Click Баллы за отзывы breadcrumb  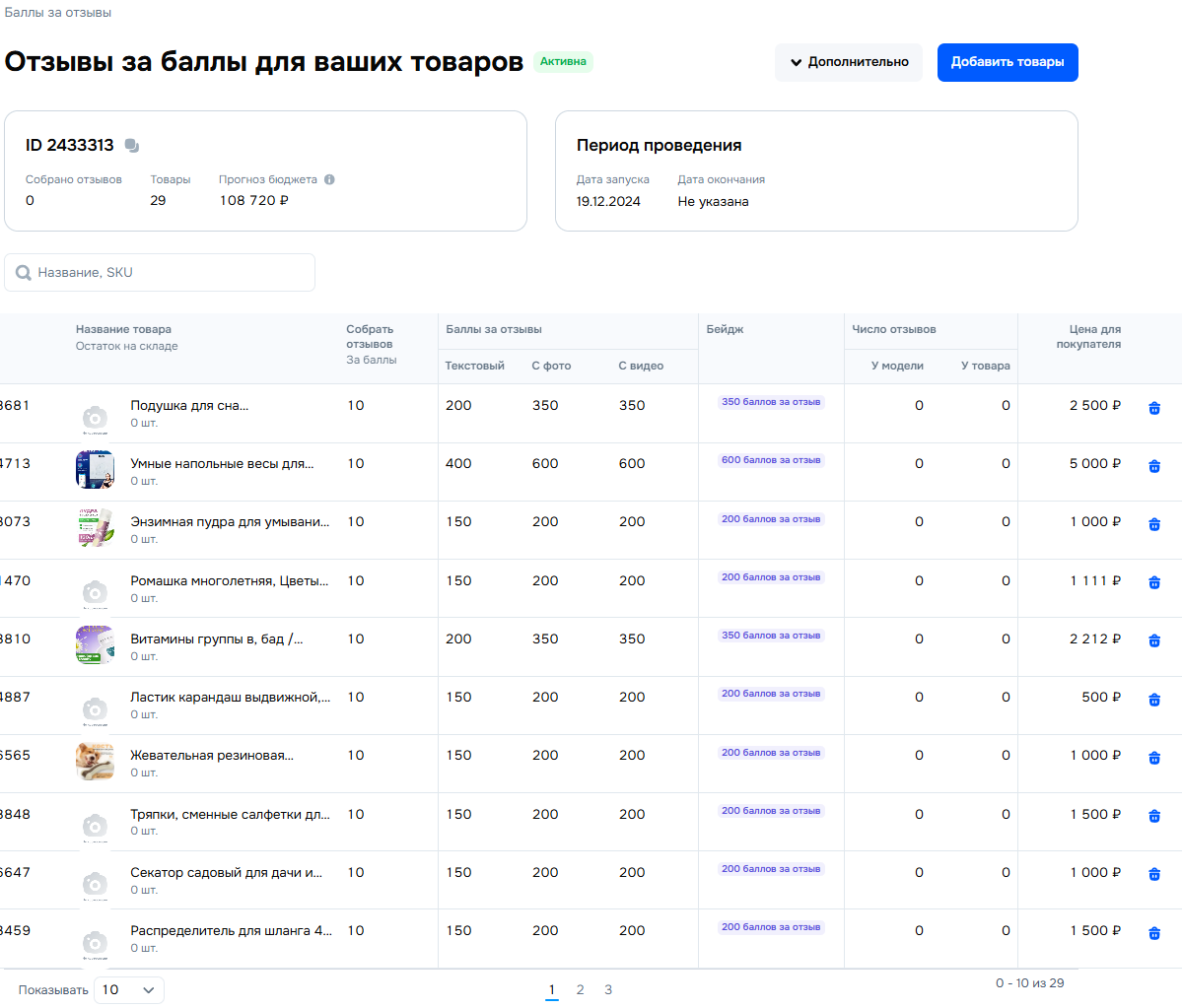click(58, 13)
